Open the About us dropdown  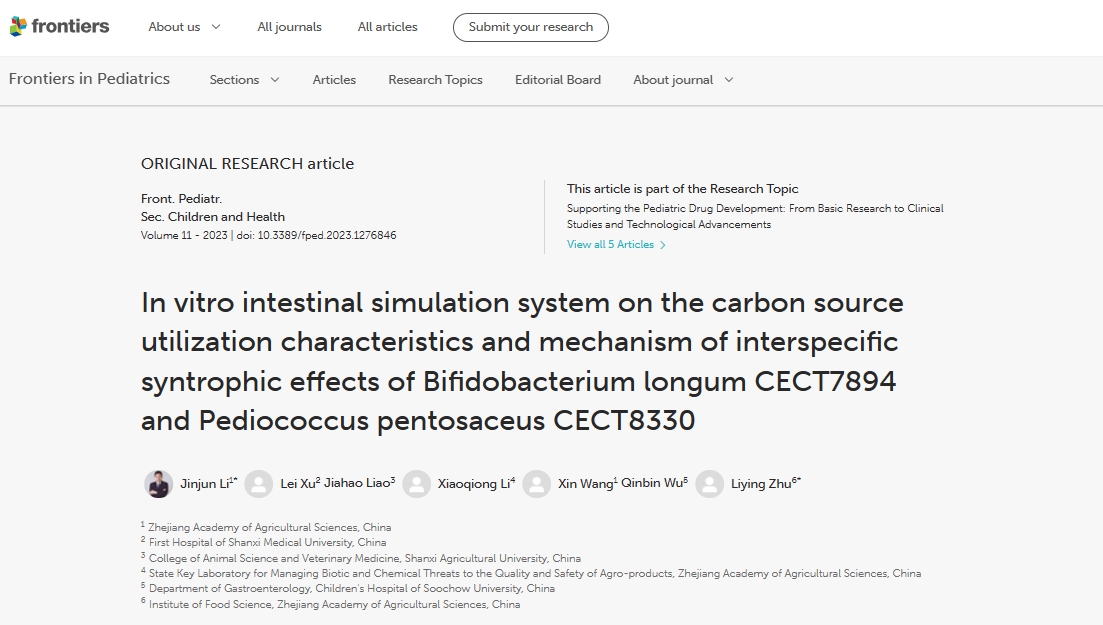(184, 27)
